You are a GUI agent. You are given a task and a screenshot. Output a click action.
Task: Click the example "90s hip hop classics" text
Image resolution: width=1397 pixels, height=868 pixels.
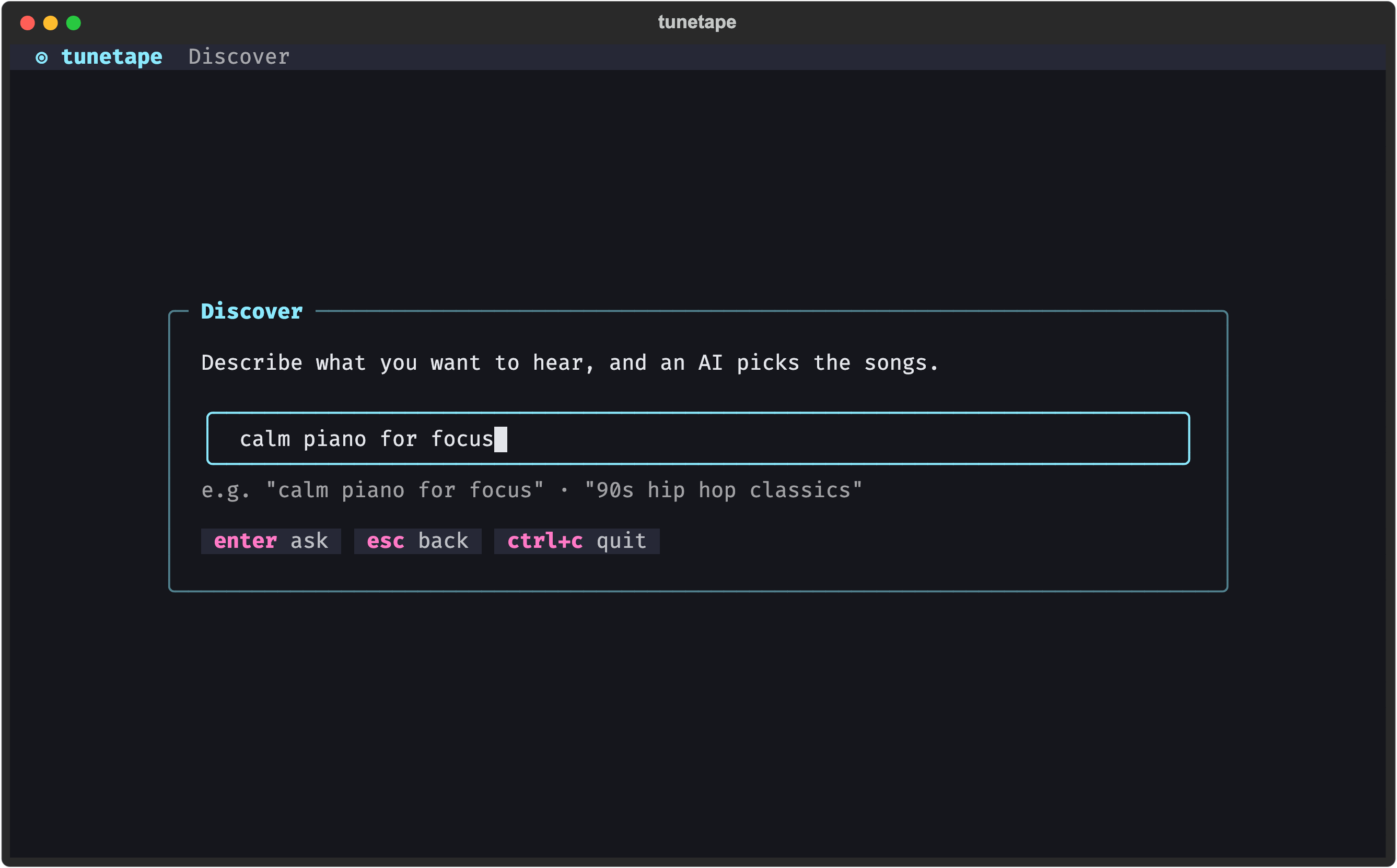724,490
